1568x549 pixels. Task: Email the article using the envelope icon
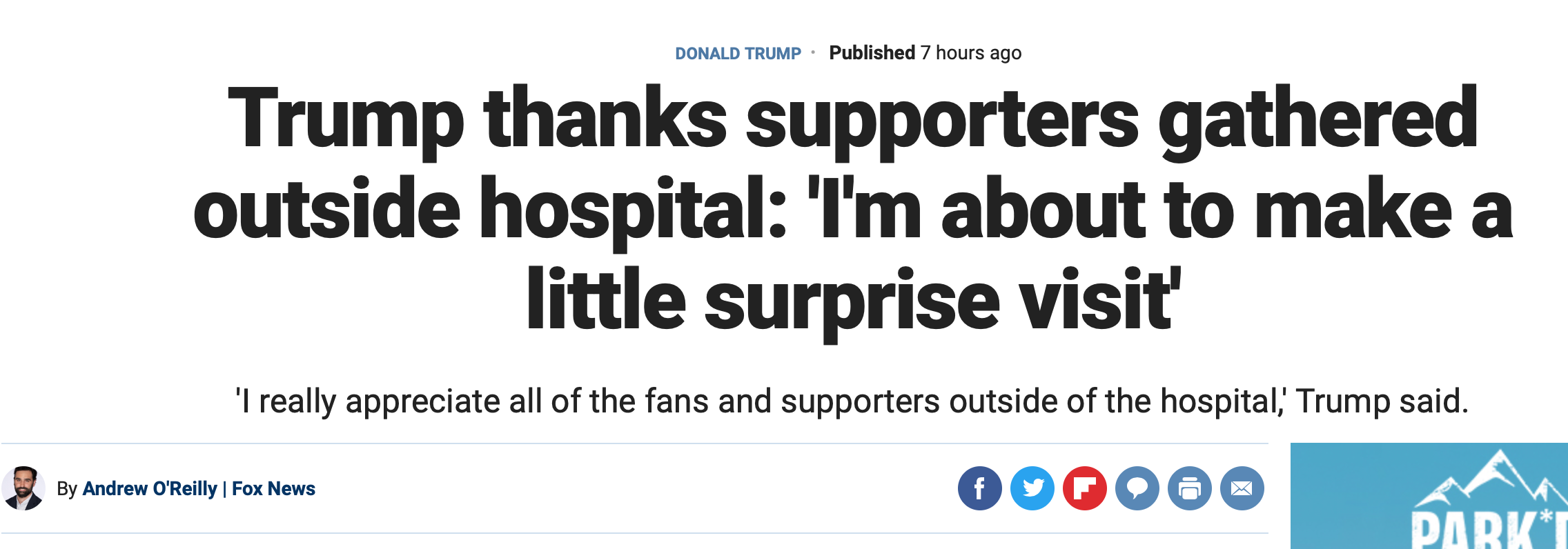pyautogui.click(x=1242, y=488)
